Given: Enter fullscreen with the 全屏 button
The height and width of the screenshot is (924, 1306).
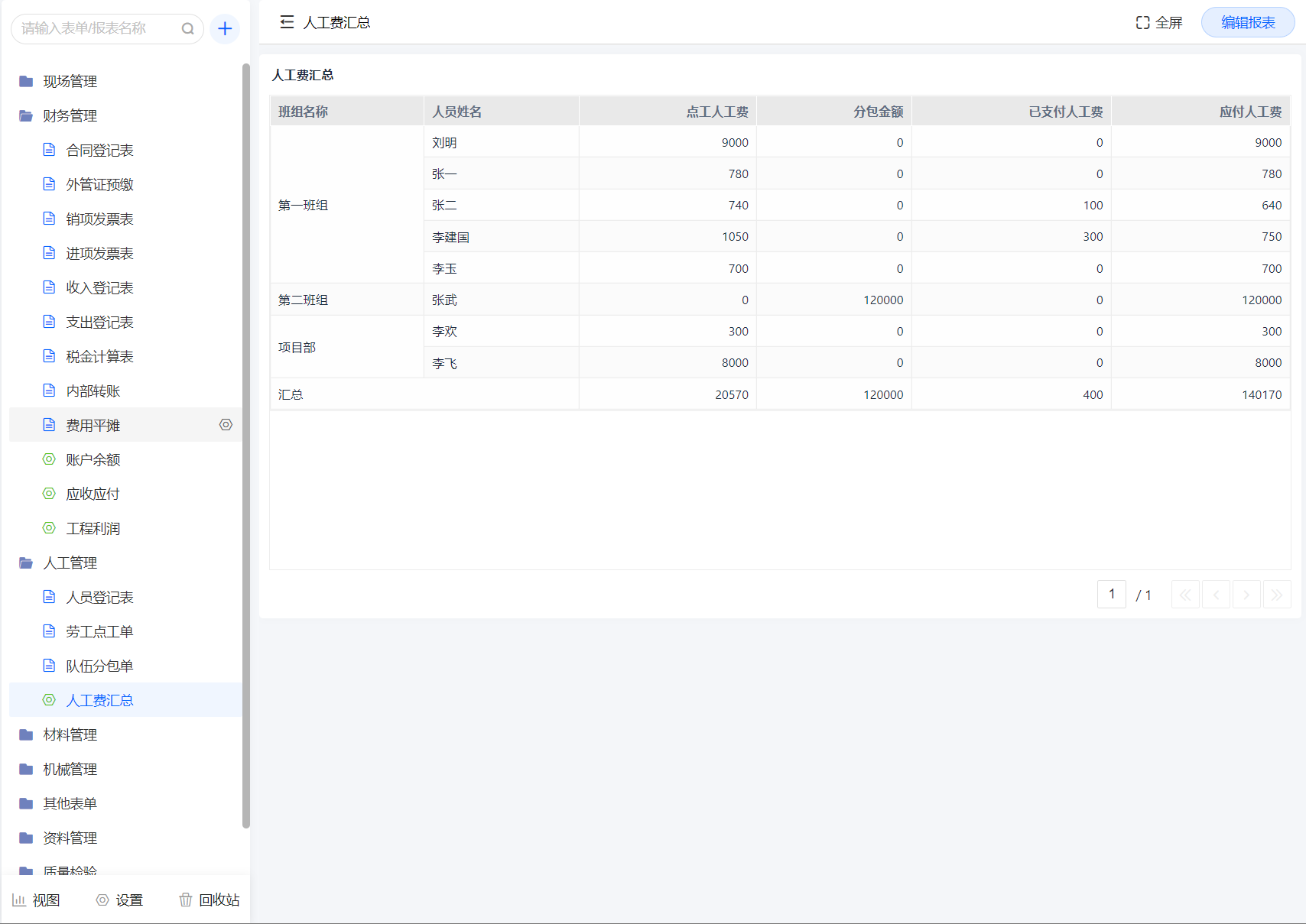Looking at the screenshot, I should click(x=1159, y=23).
